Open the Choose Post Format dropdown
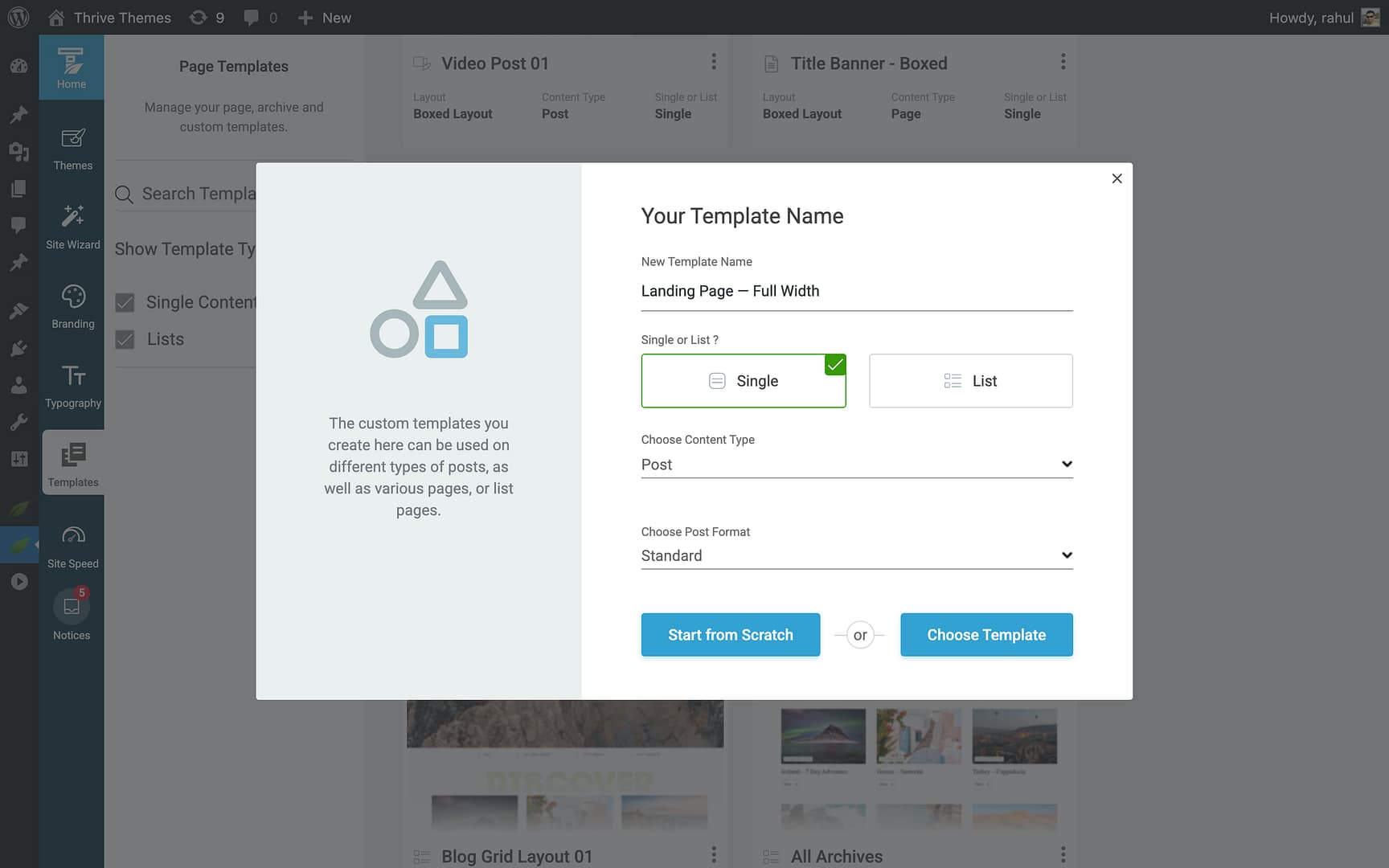The width and height of the screenshot is (1389, 868). pyautogui.click(x=855, y=555)
